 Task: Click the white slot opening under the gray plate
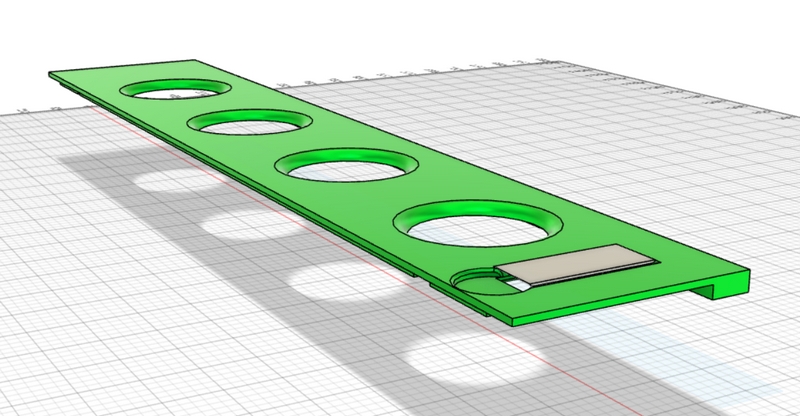pos(516,284)
